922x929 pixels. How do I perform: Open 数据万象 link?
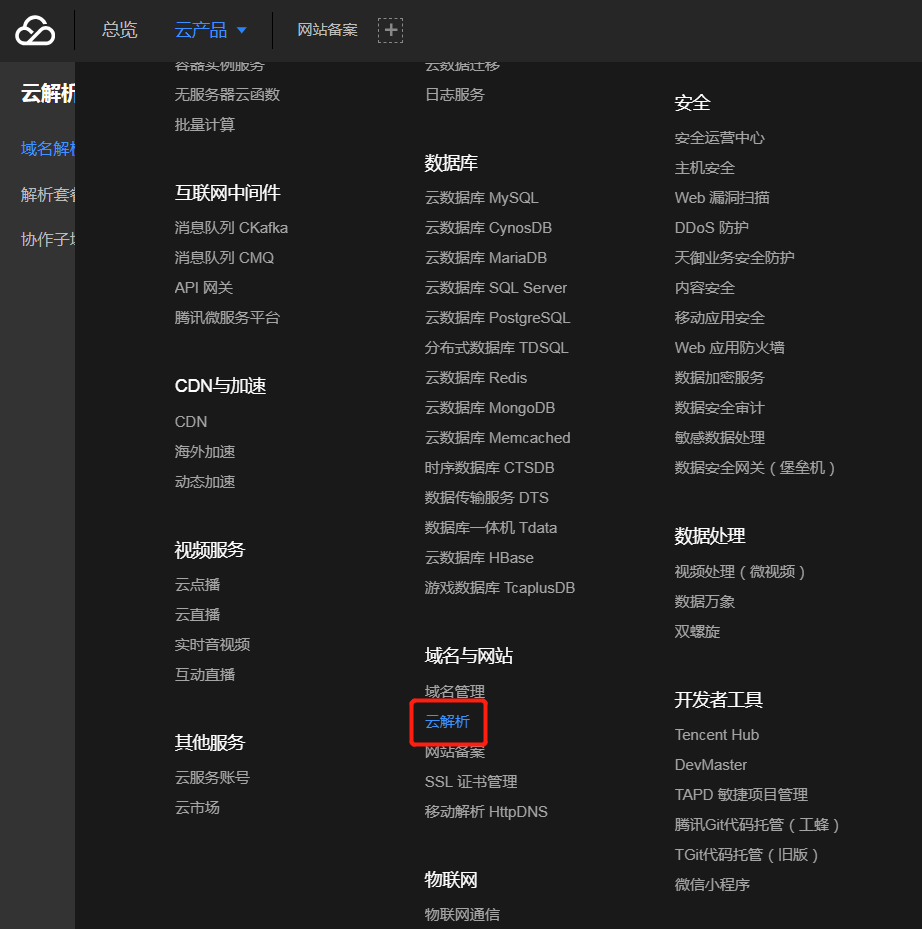click(705, 602)
